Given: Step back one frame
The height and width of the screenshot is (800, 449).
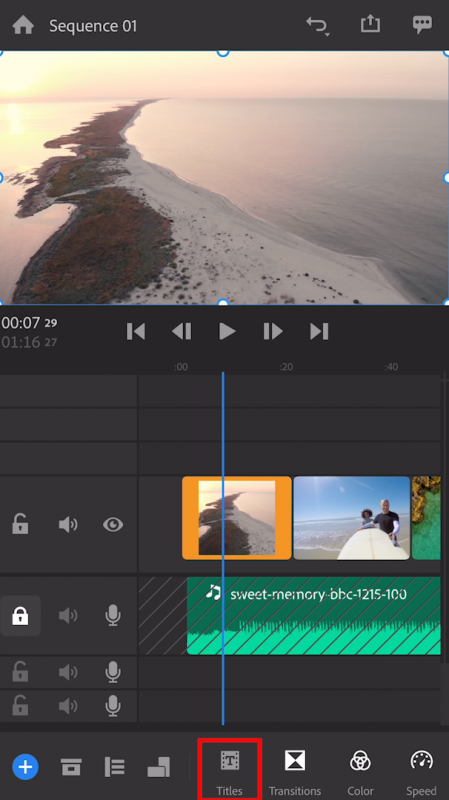Looking at the screenshot, I should [182, 332].
